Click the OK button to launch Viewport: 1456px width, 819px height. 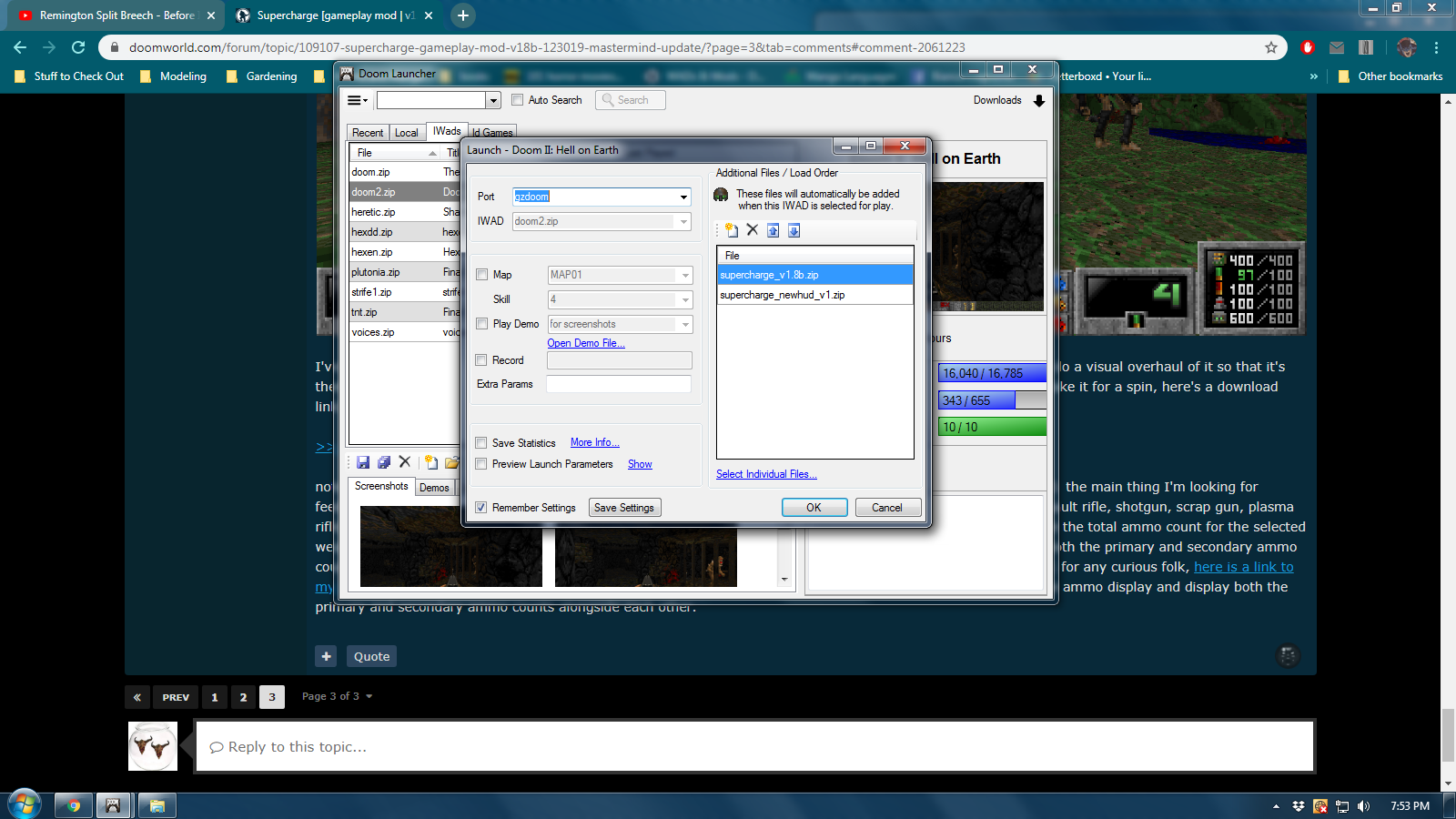814,508
